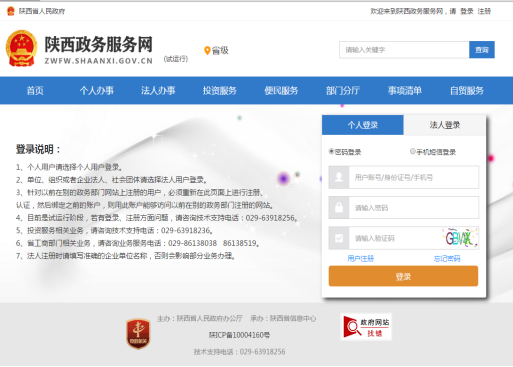Viewport: 513px width, 367px height.
Task: Click the small emblem beside 陕西省人民政府
Action: coord(11,11)
